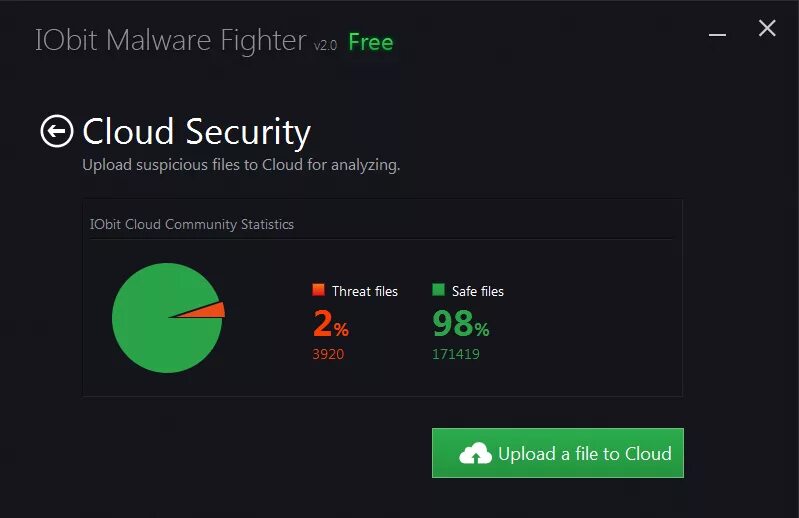Select the Safe files label
This screenshot has width=799, height=518.
click(x=477, y=291)
